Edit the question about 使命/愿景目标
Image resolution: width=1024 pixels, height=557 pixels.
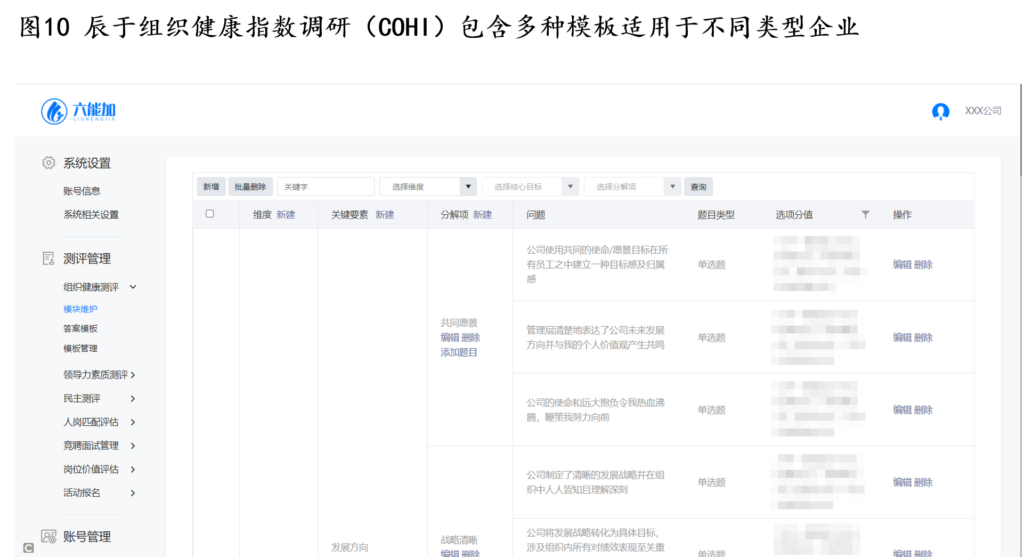902,264
